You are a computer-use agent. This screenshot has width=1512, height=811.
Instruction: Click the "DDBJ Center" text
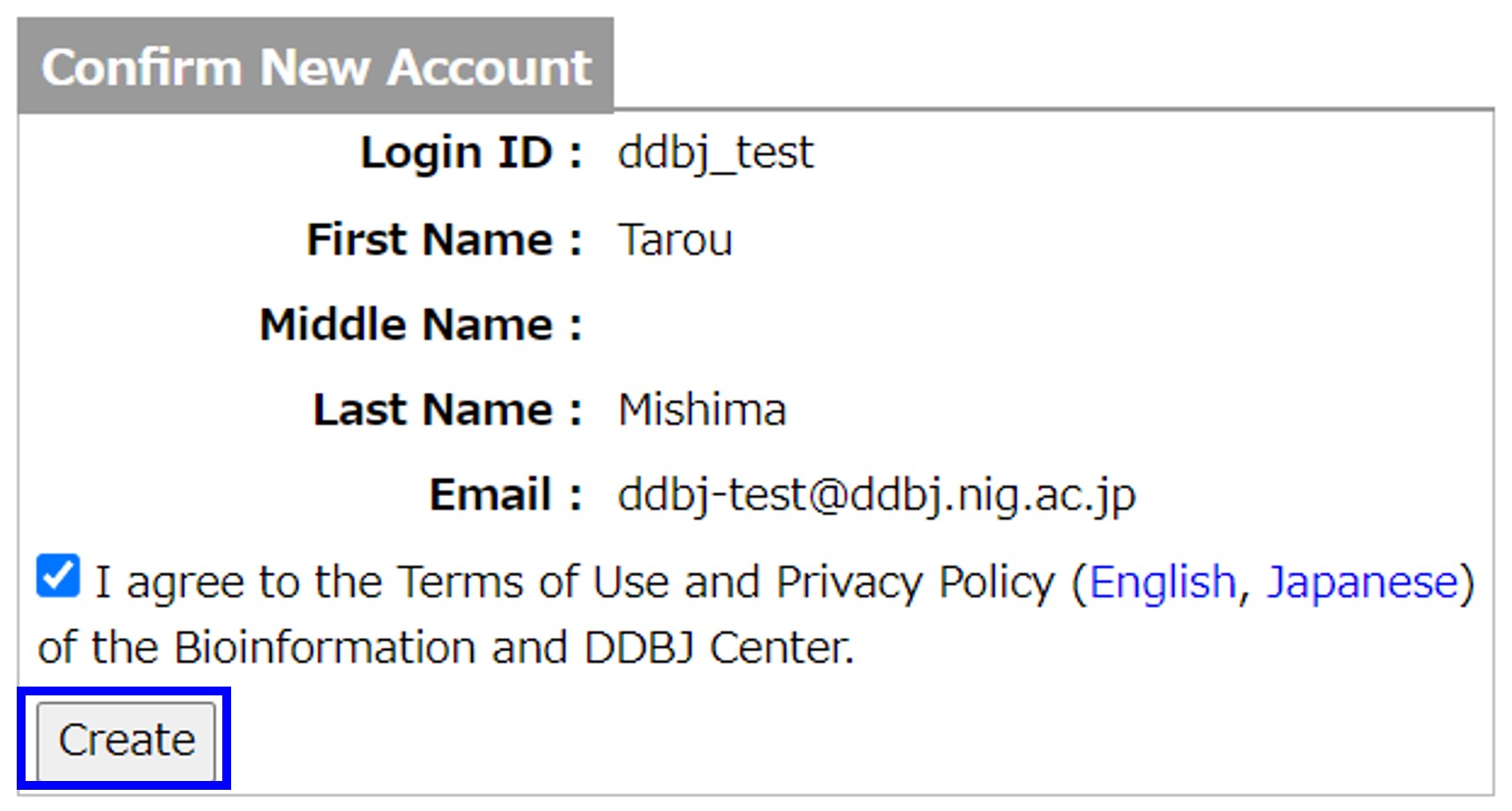click(718, 648)
